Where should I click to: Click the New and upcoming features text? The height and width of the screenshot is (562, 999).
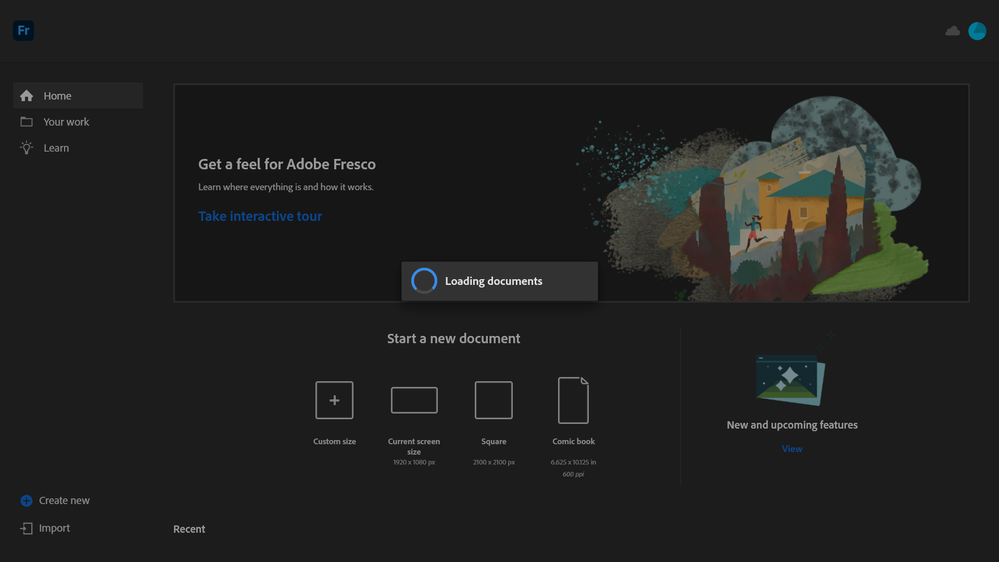(792, 424)
